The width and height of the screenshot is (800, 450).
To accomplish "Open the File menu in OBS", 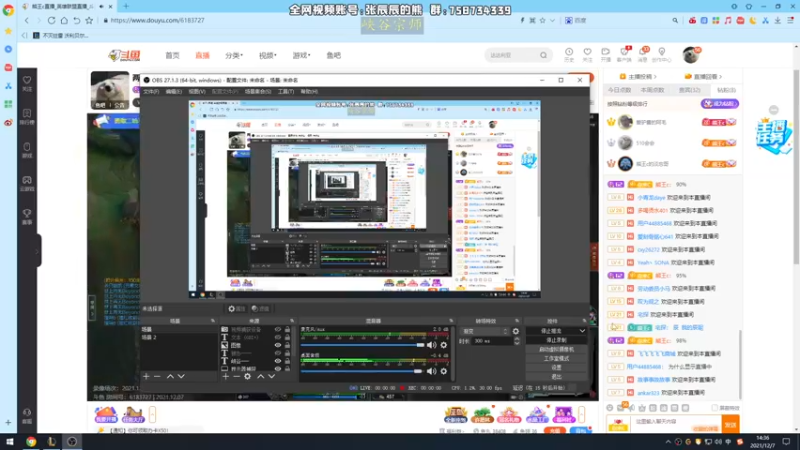I will (x=151, y=92).
